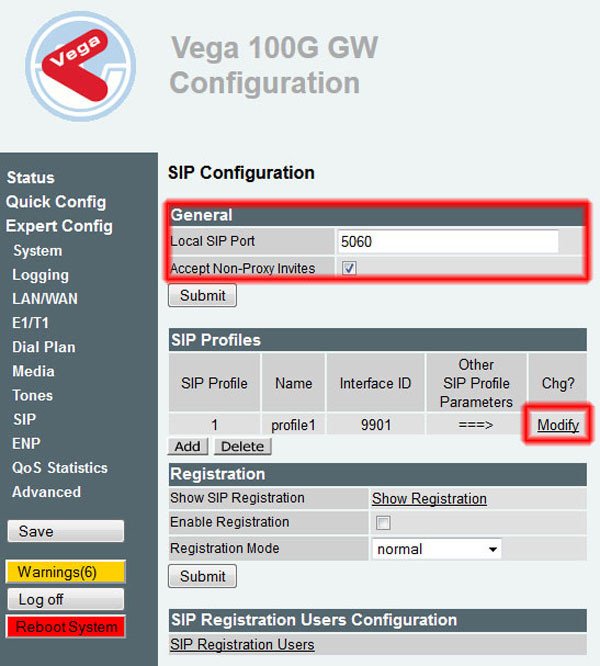Click the SIP Configuration heading
The image size is (600, 666).
pos(241,173)
